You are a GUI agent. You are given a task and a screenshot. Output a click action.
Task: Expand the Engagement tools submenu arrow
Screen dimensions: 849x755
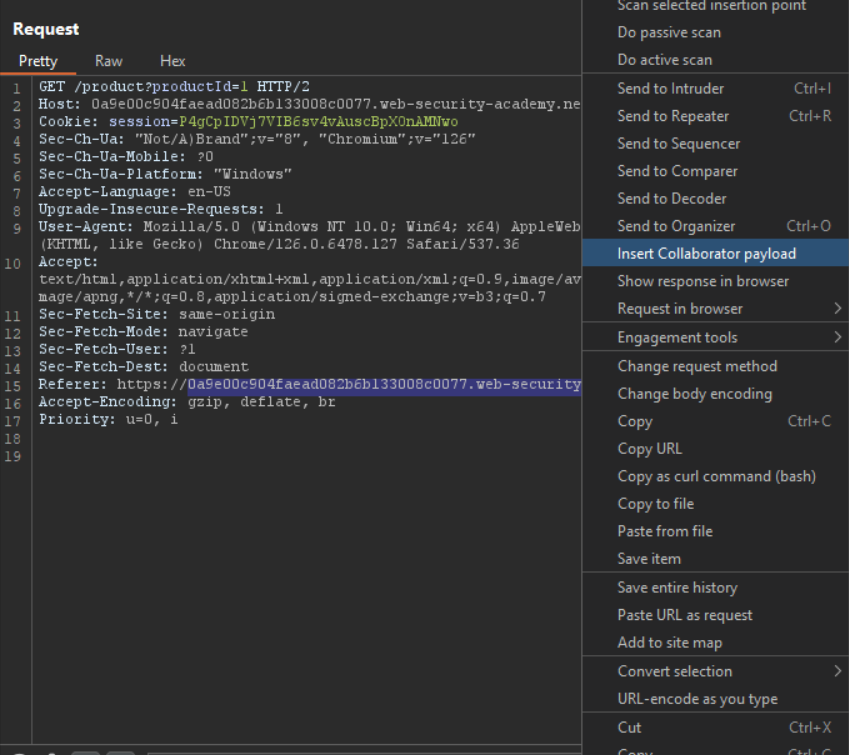coord(838,338)
